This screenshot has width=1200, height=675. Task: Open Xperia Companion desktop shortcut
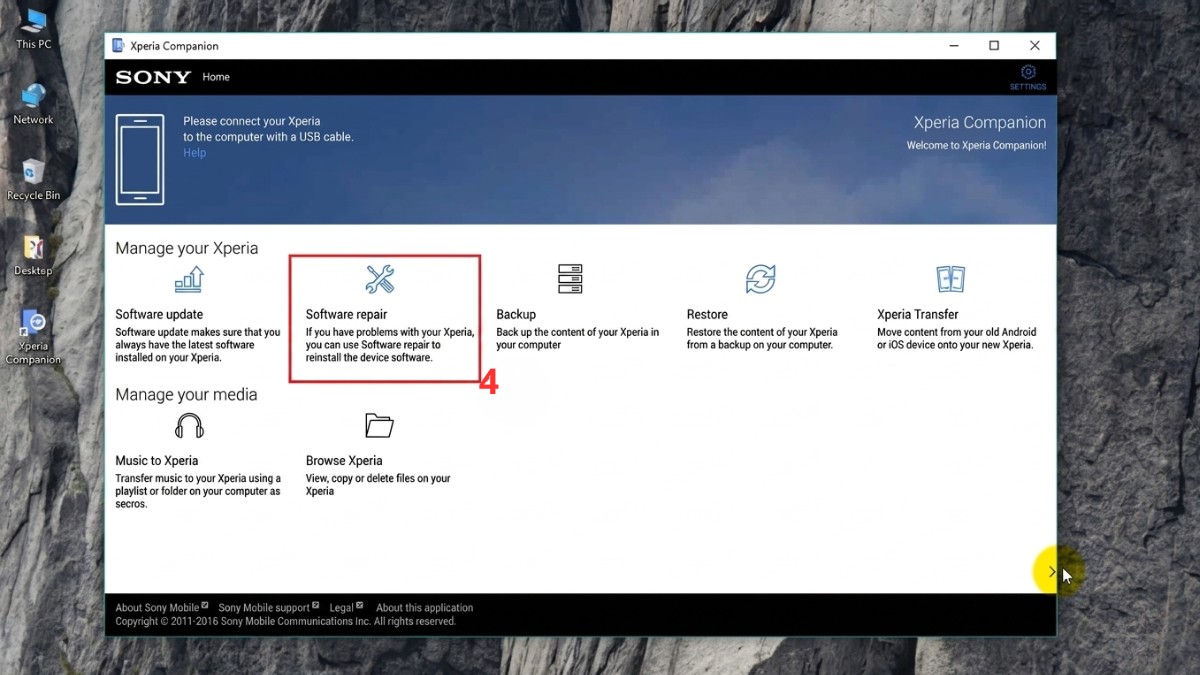pyautogui.click(x=33, y=338)
